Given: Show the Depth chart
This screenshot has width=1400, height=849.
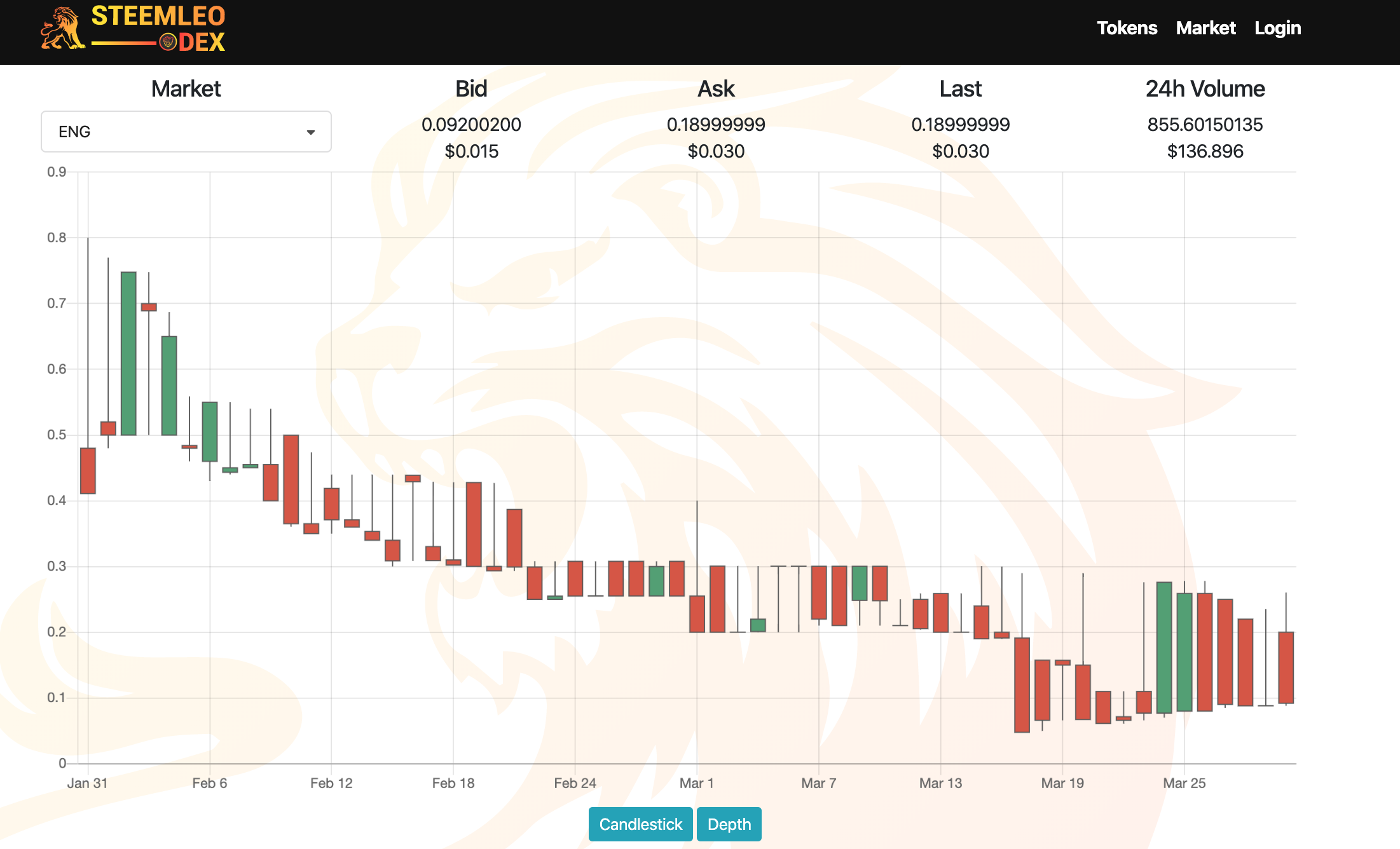Looking at the screenshot, I should click(x=729, y=824).
